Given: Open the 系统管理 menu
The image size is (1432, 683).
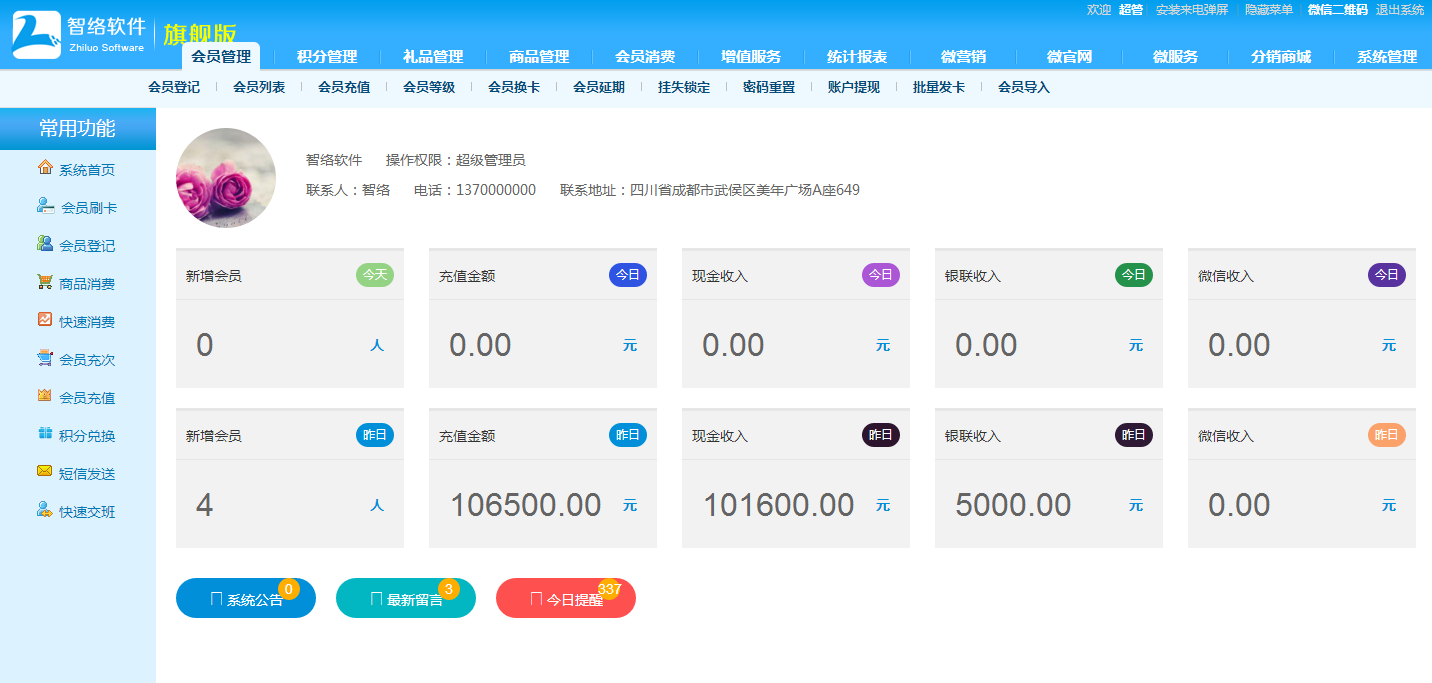Looking at the screenshot, I should pyautogui.click(x=1388, y=57).
